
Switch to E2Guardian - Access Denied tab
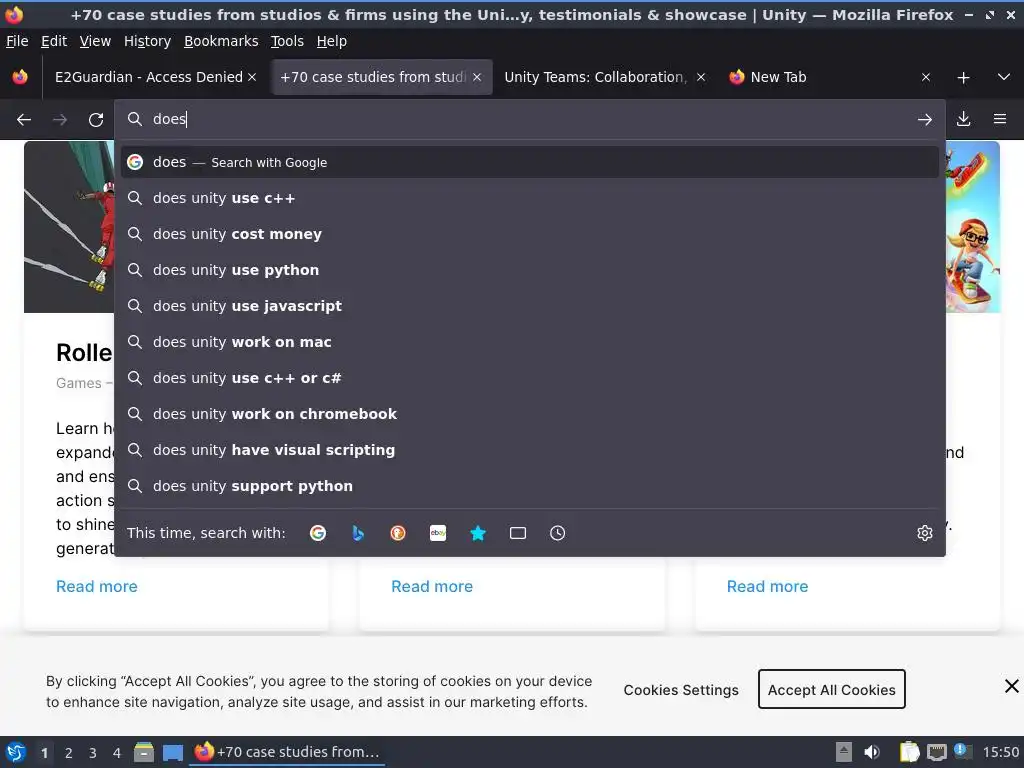[148, 77]
